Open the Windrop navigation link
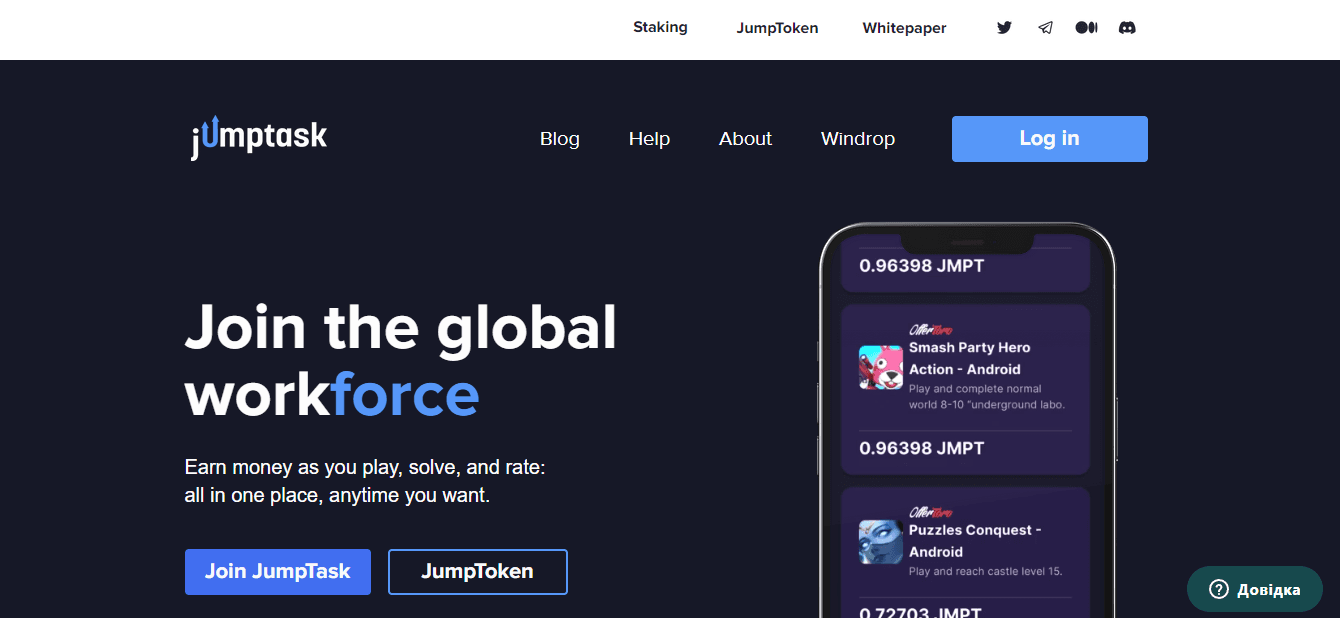 coord(857,139)
